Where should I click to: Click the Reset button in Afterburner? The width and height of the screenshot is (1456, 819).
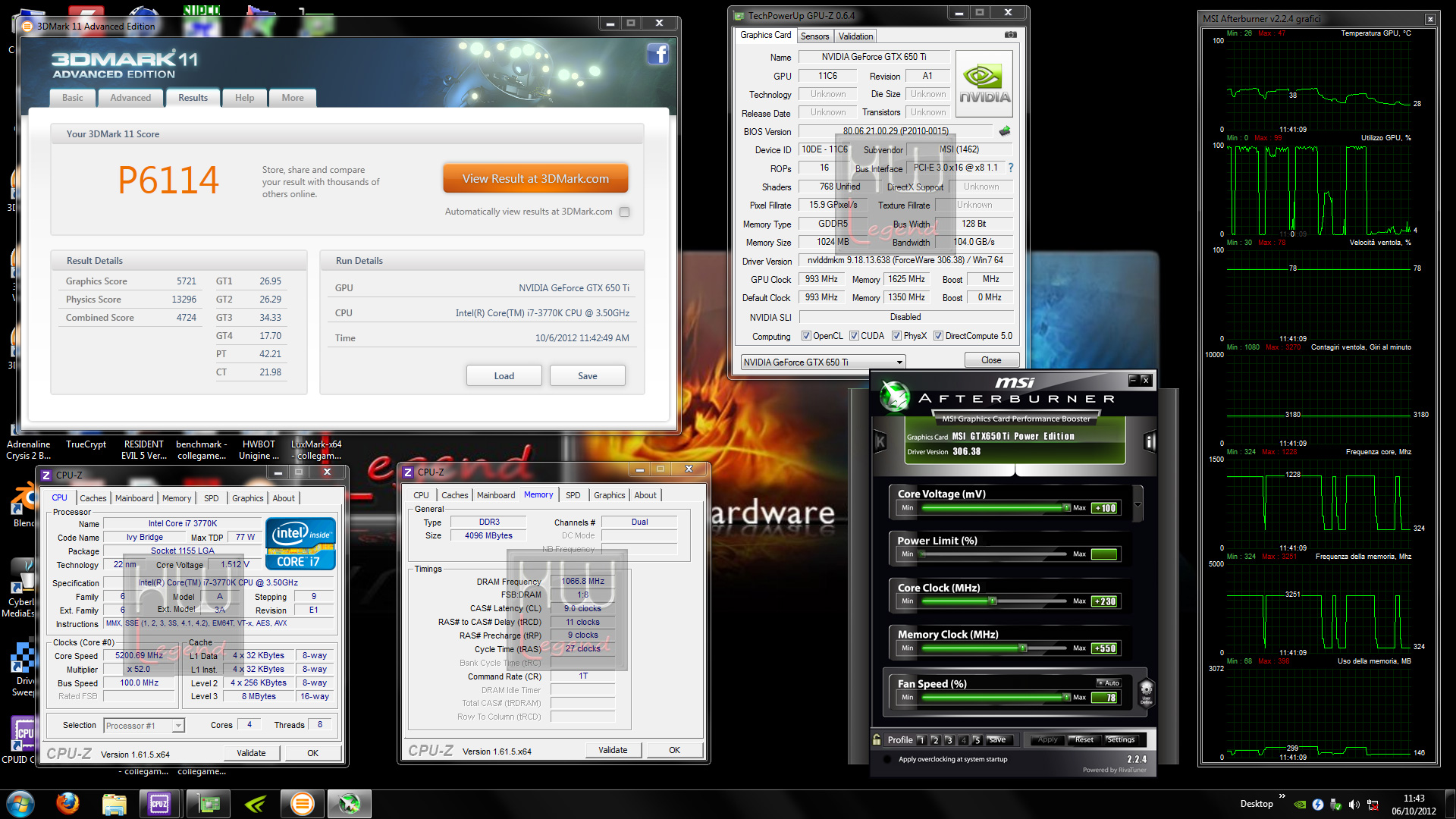1084,739
